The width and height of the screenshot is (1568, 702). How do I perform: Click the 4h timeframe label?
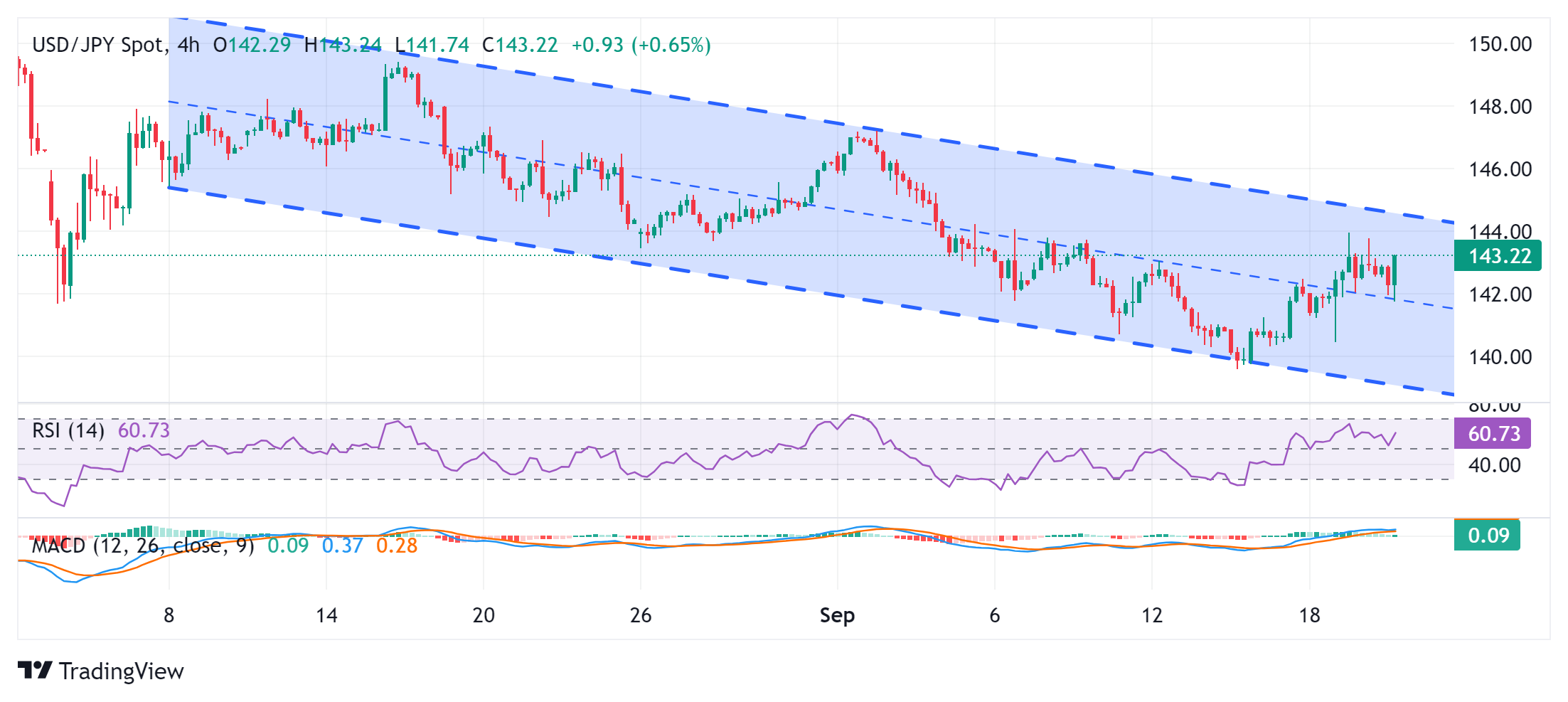point(188,45)
